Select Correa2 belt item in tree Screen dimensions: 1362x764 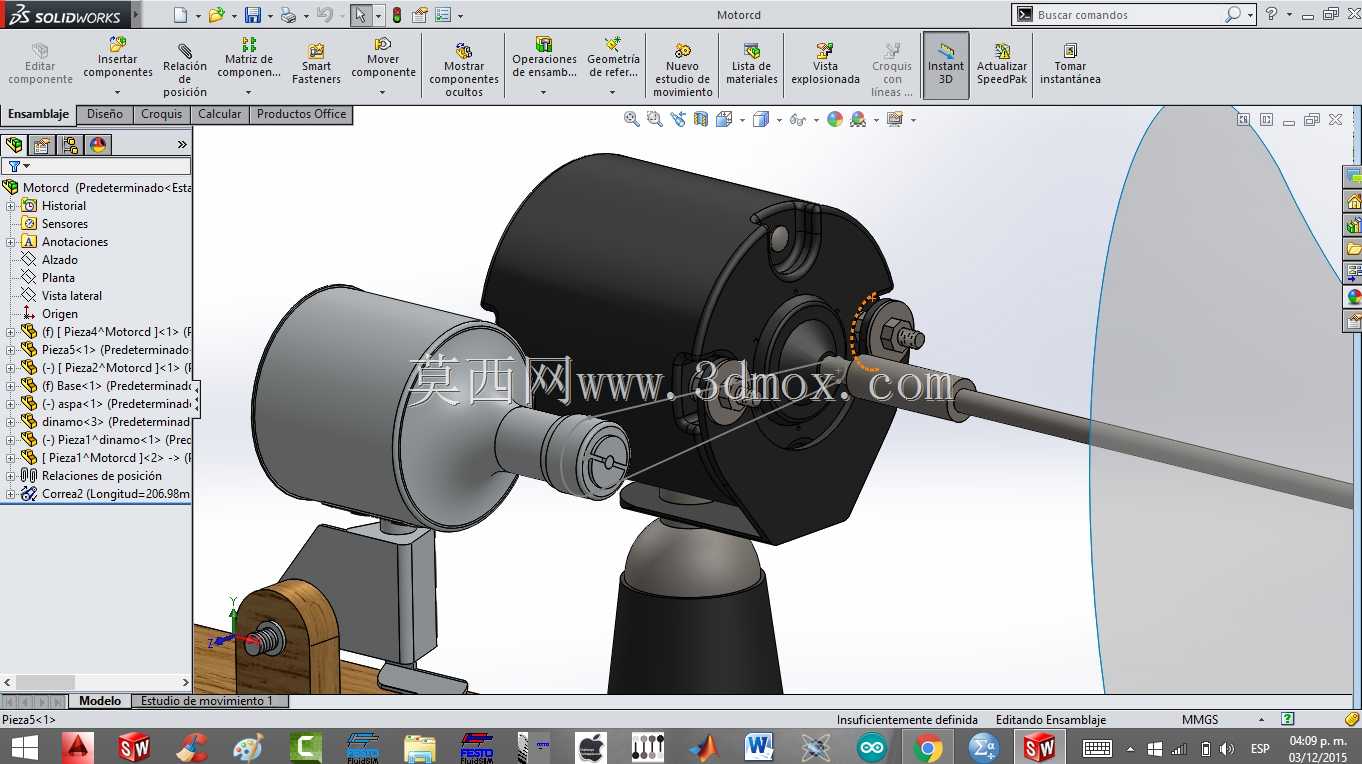tap(106, 494)
